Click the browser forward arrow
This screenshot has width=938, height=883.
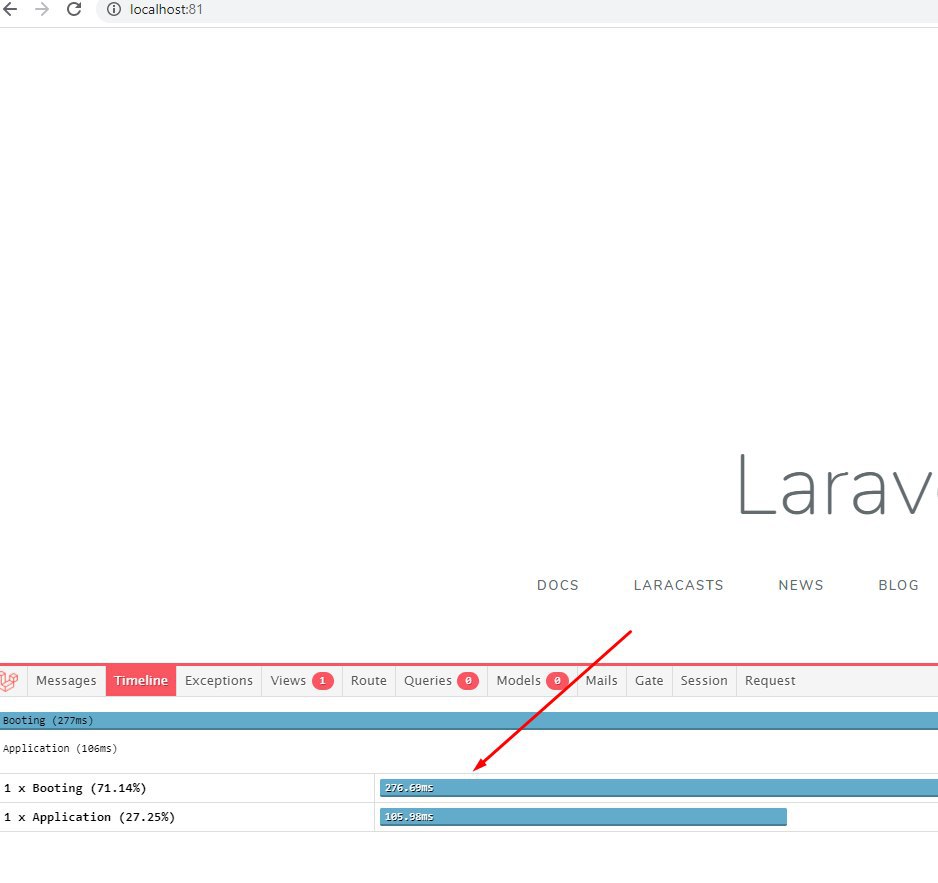coord(42,10)
